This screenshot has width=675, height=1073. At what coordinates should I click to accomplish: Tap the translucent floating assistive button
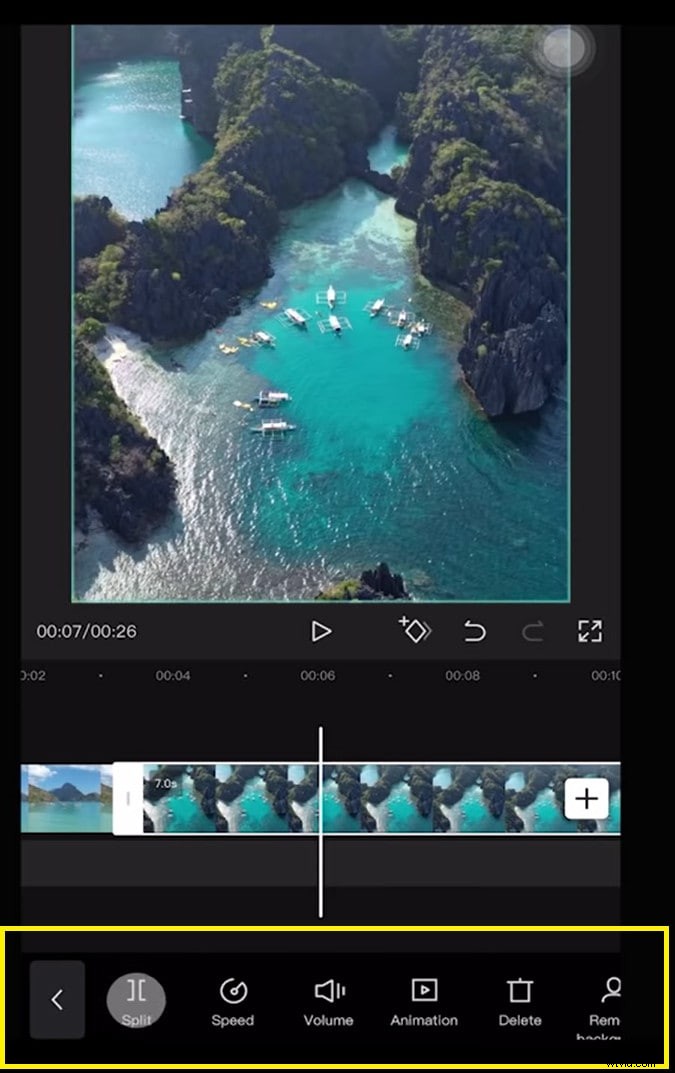coord(563,49)
